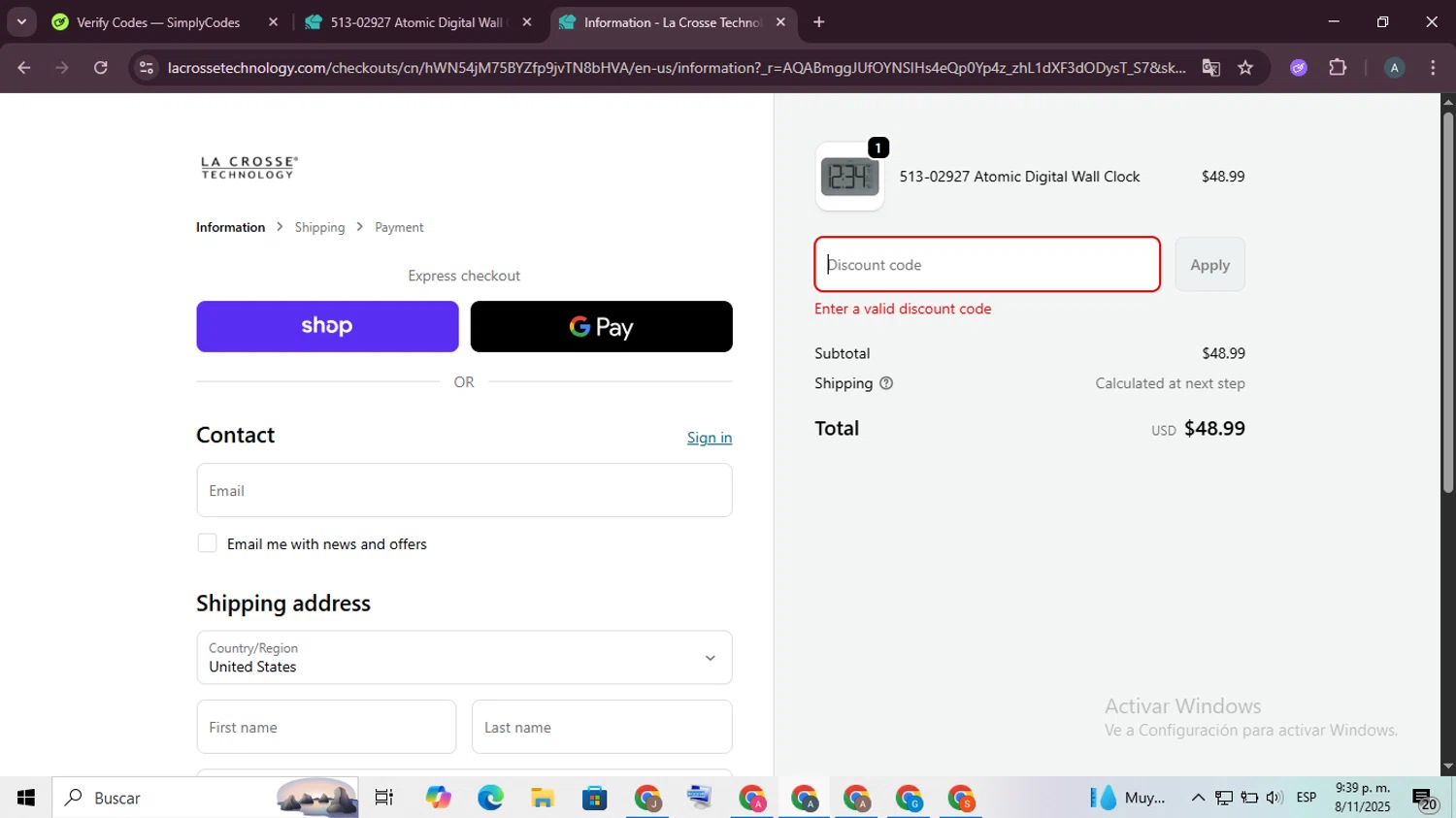
Task: Open Chrome three-dot menu
Action: (x=1433, y=68)
